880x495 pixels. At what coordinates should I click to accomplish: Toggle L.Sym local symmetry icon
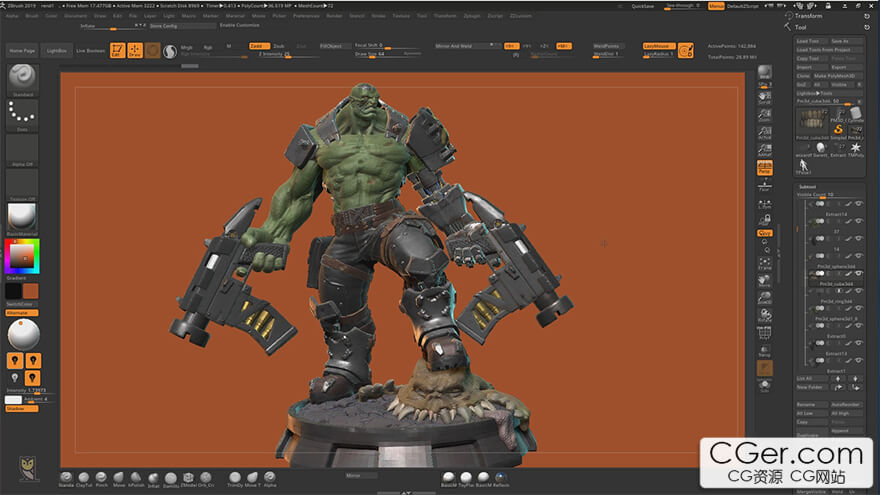pos(764,204)
